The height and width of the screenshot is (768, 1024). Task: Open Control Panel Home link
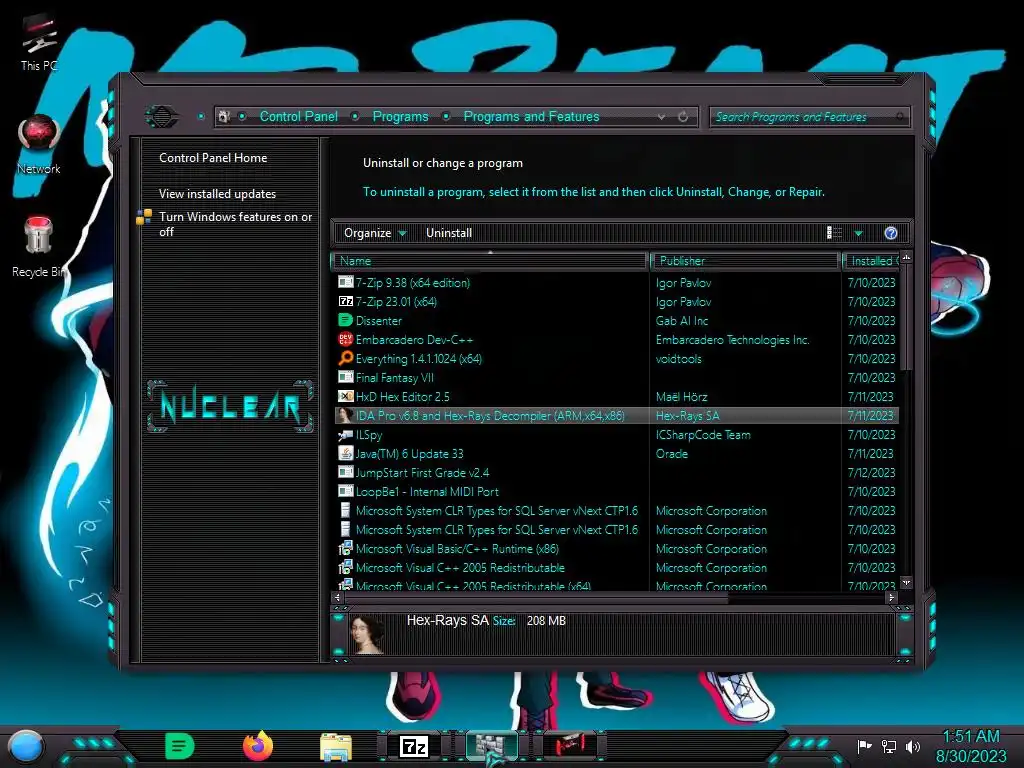(x=213, y=158)
